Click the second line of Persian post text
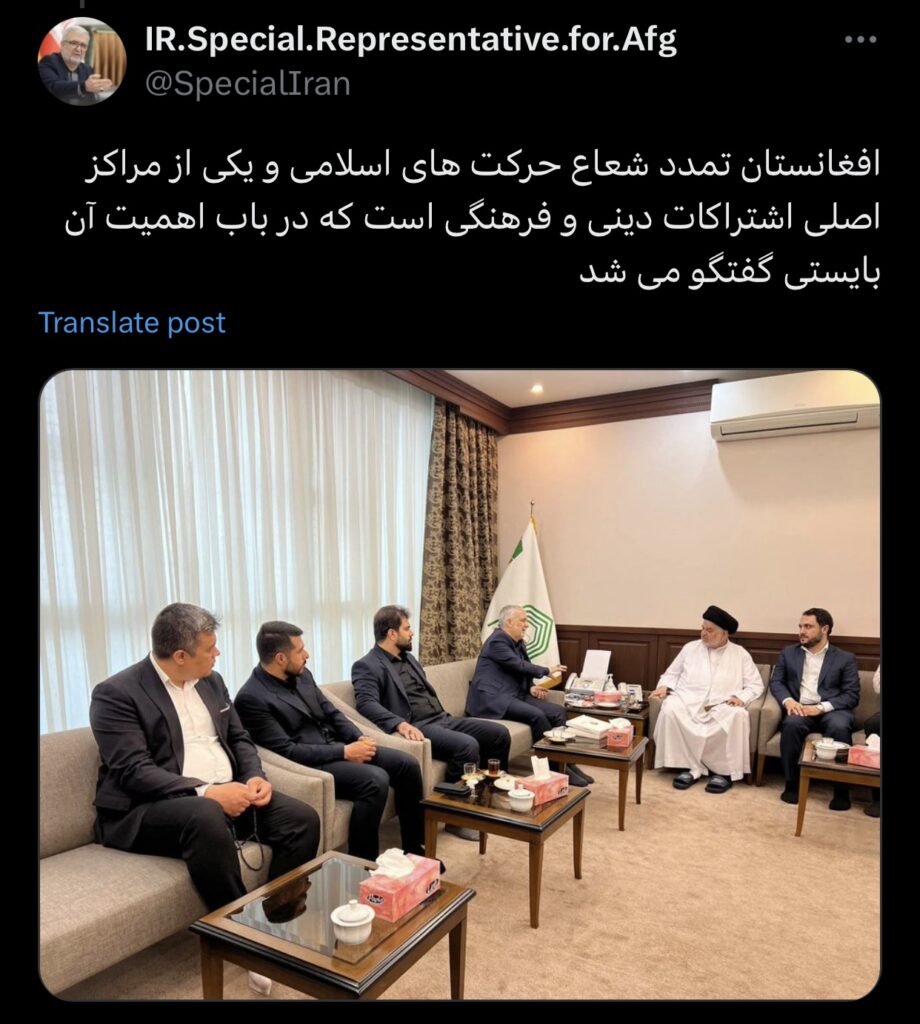The width and height of the screenshot is (920, 1024). click(471, 219)
